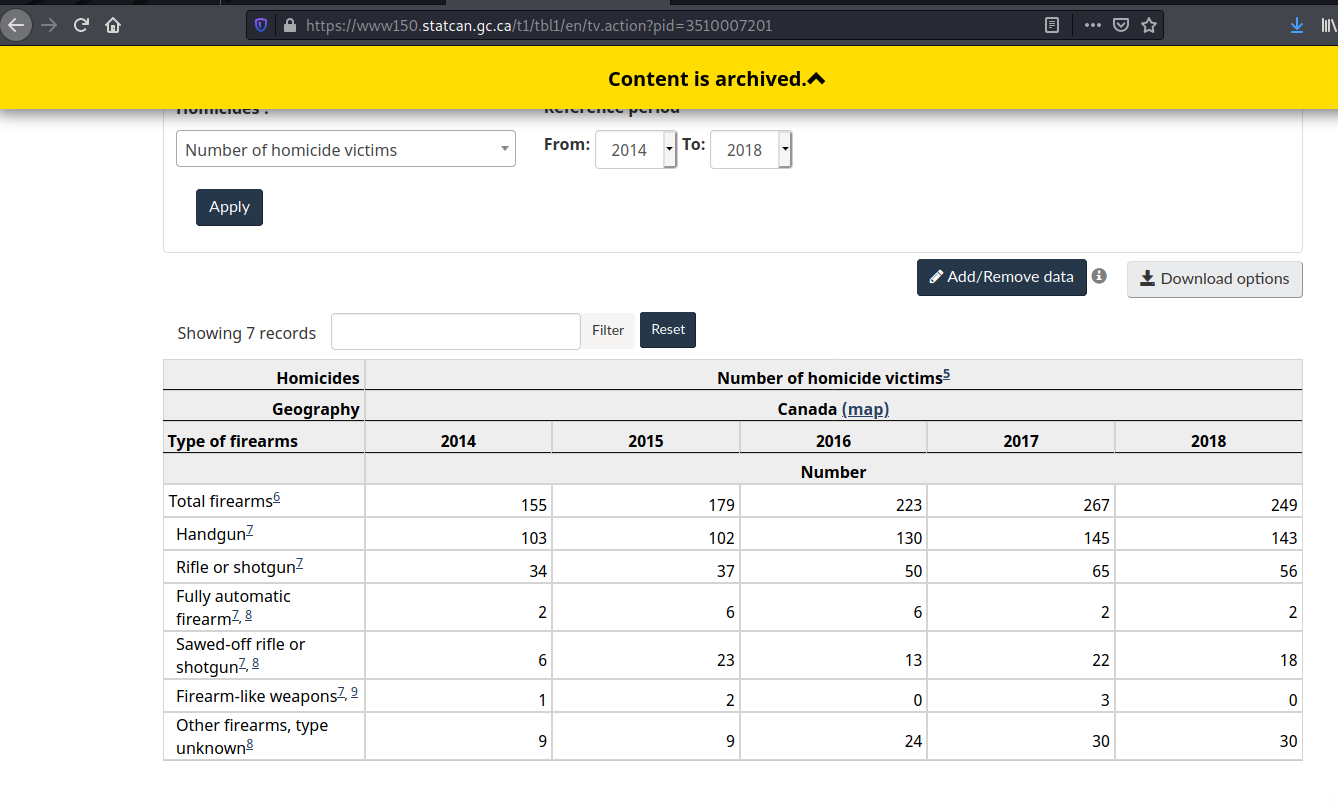Open the Canada (map) link
The image size is (1338, 805).
(x=865, y=409)
